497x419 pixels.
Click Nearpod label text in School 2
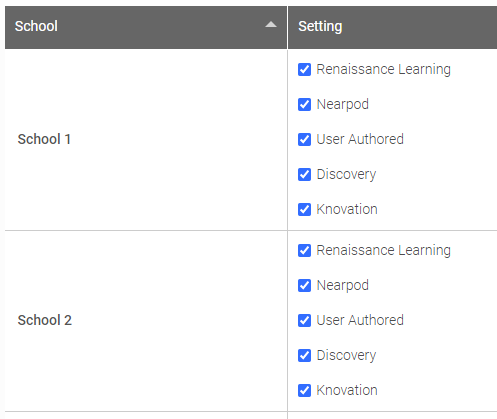tap(342, 285)
